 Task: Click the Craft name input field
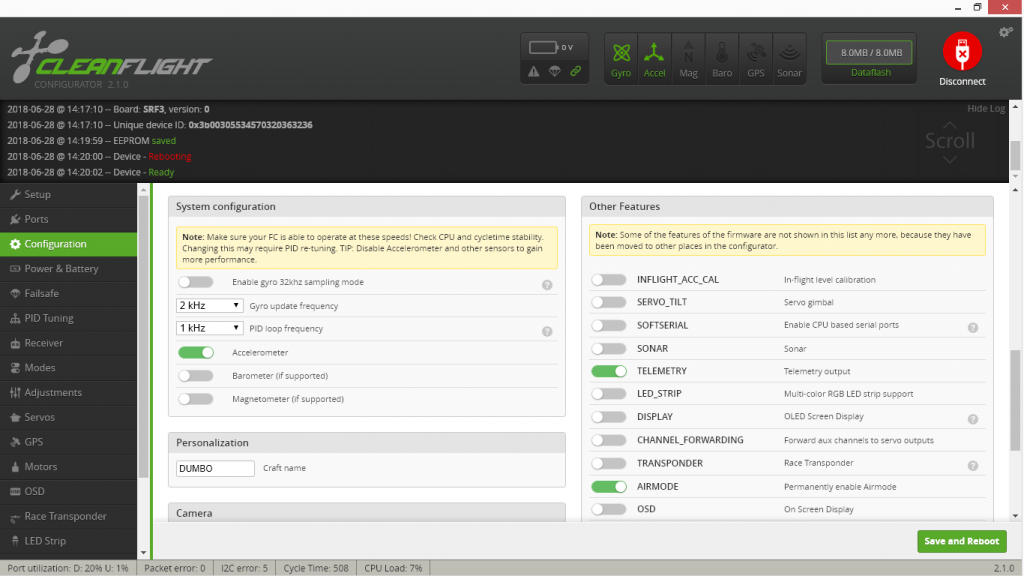215,468
